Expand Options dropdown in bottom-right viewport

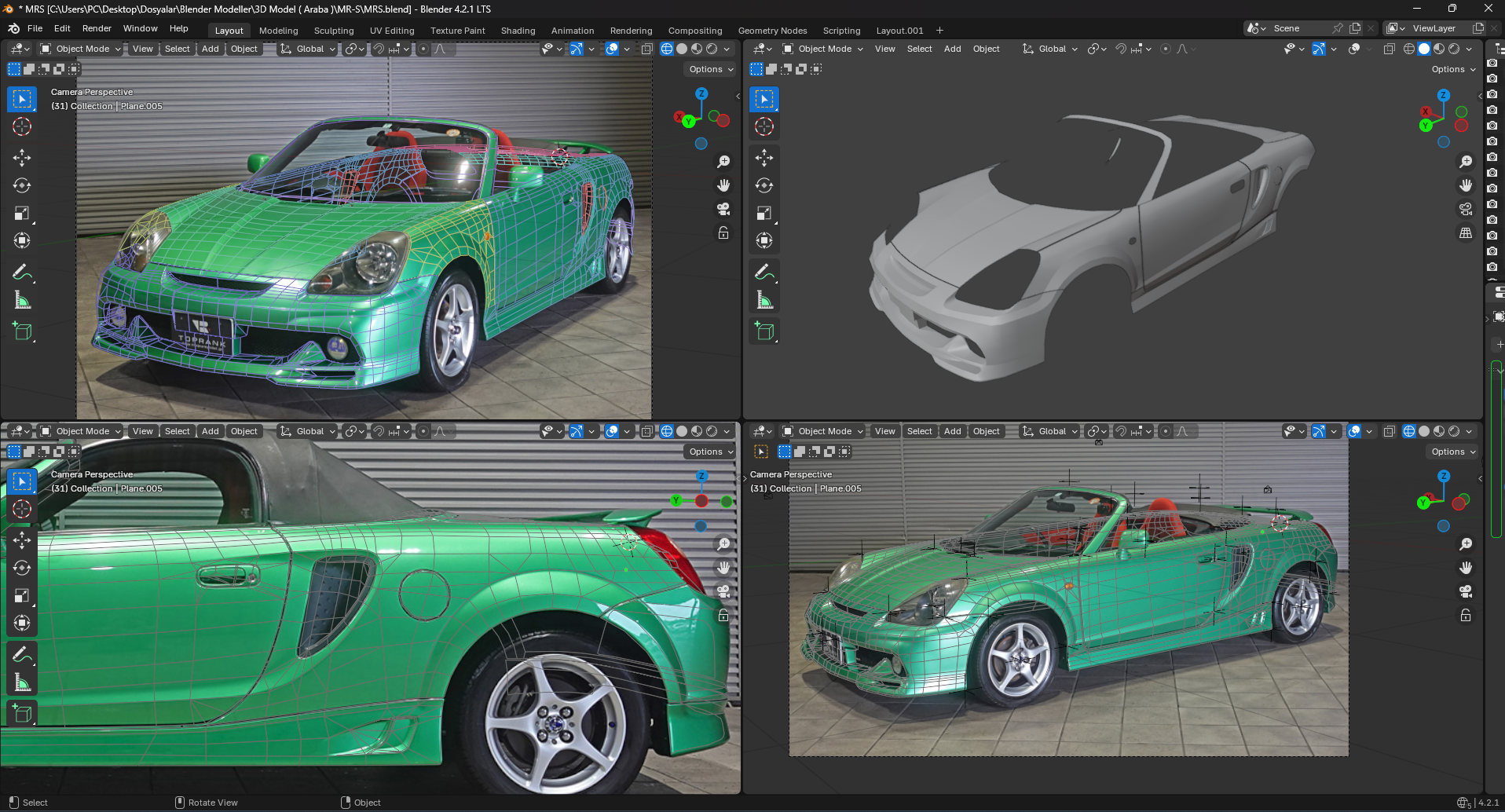1453,452
